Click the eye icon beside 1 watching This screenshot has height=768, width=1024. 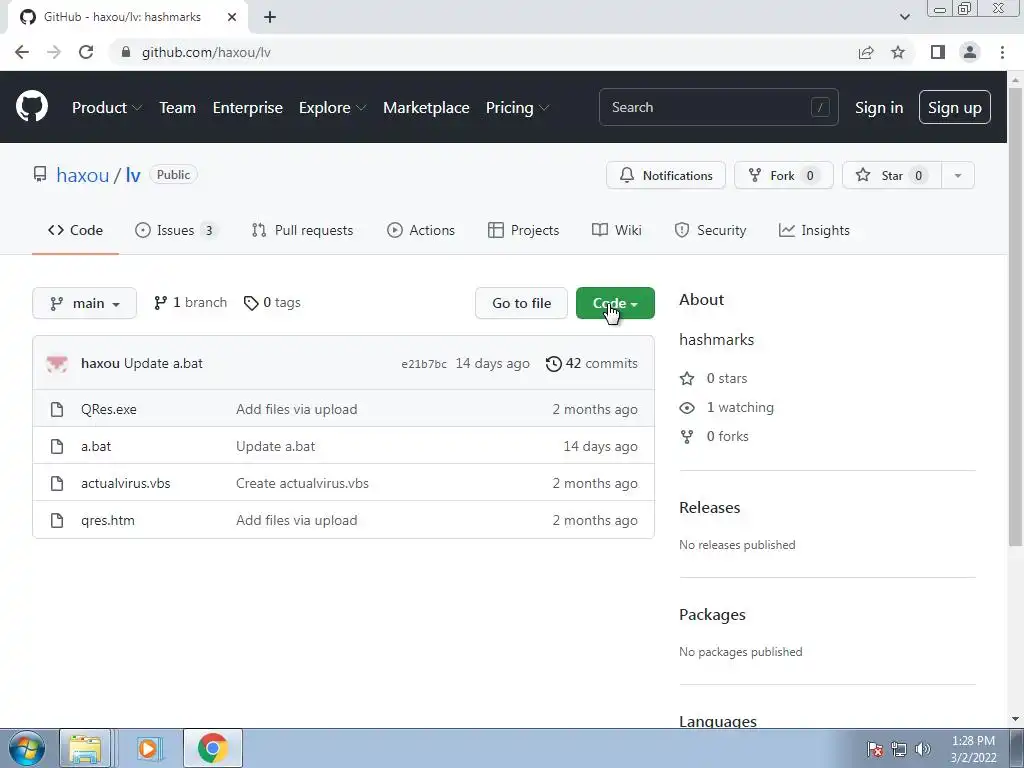[x=687, y=408]
